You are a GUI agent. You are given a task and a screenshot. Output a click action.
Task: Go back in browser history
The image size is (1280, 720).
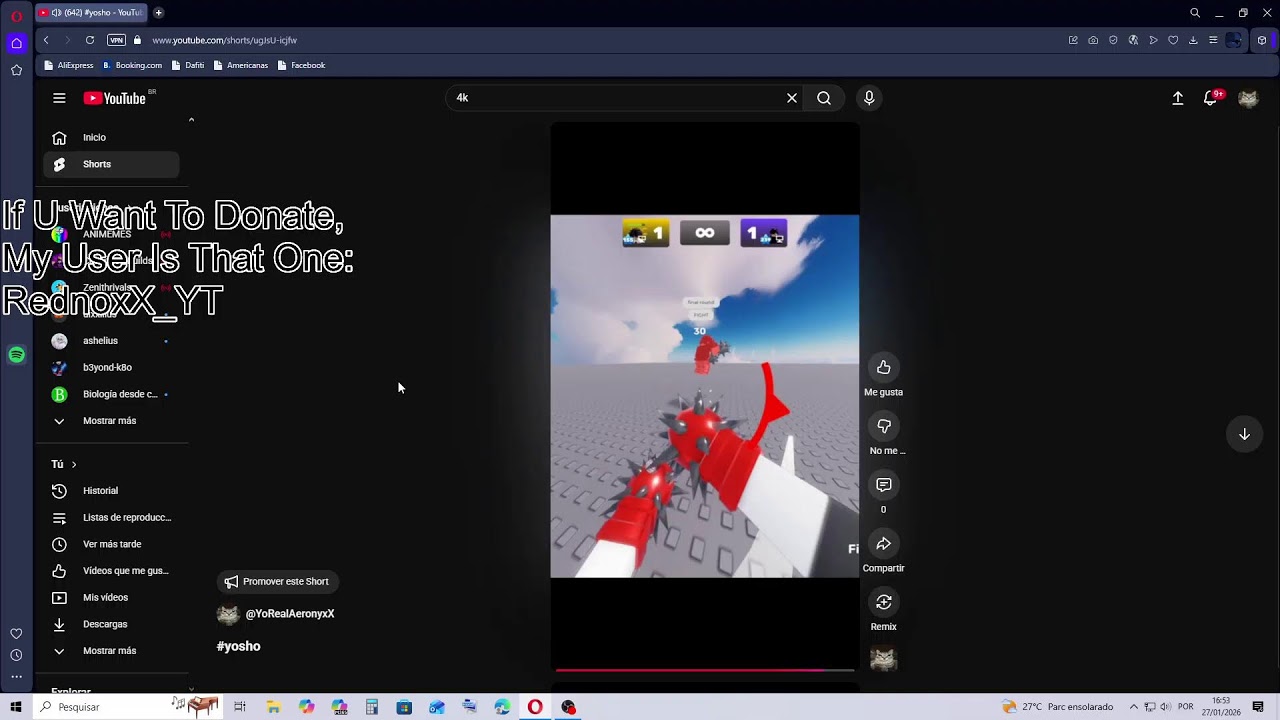(x=46, y=40)
